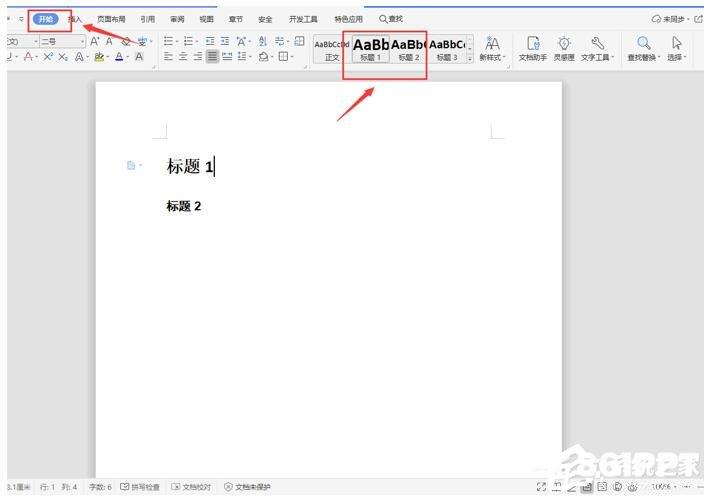
Task: Click the 未同步 cloud sync status
Action: pos(670,19)
